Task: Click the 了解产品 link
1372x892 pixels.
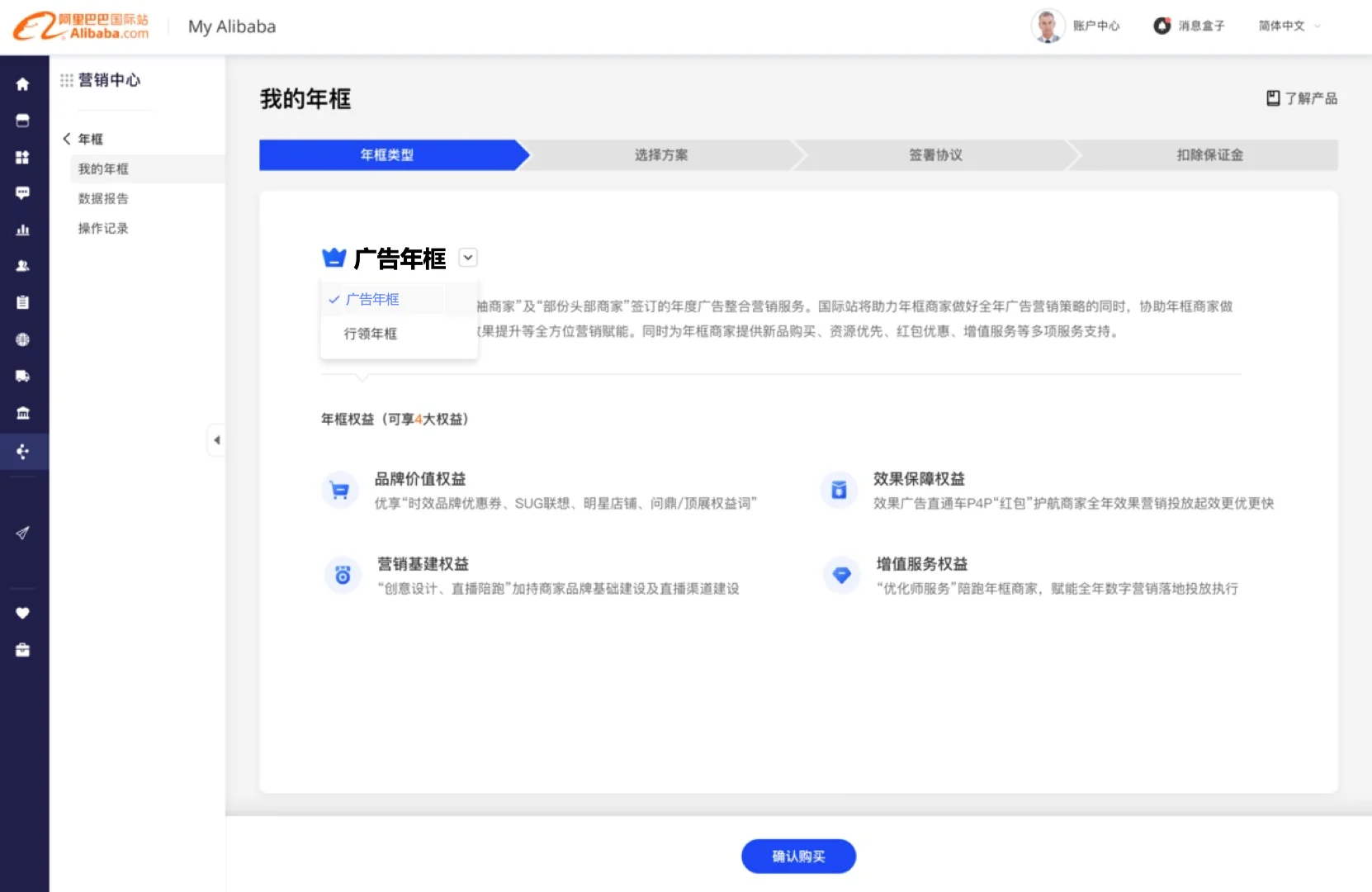Action: [1302, 98]
